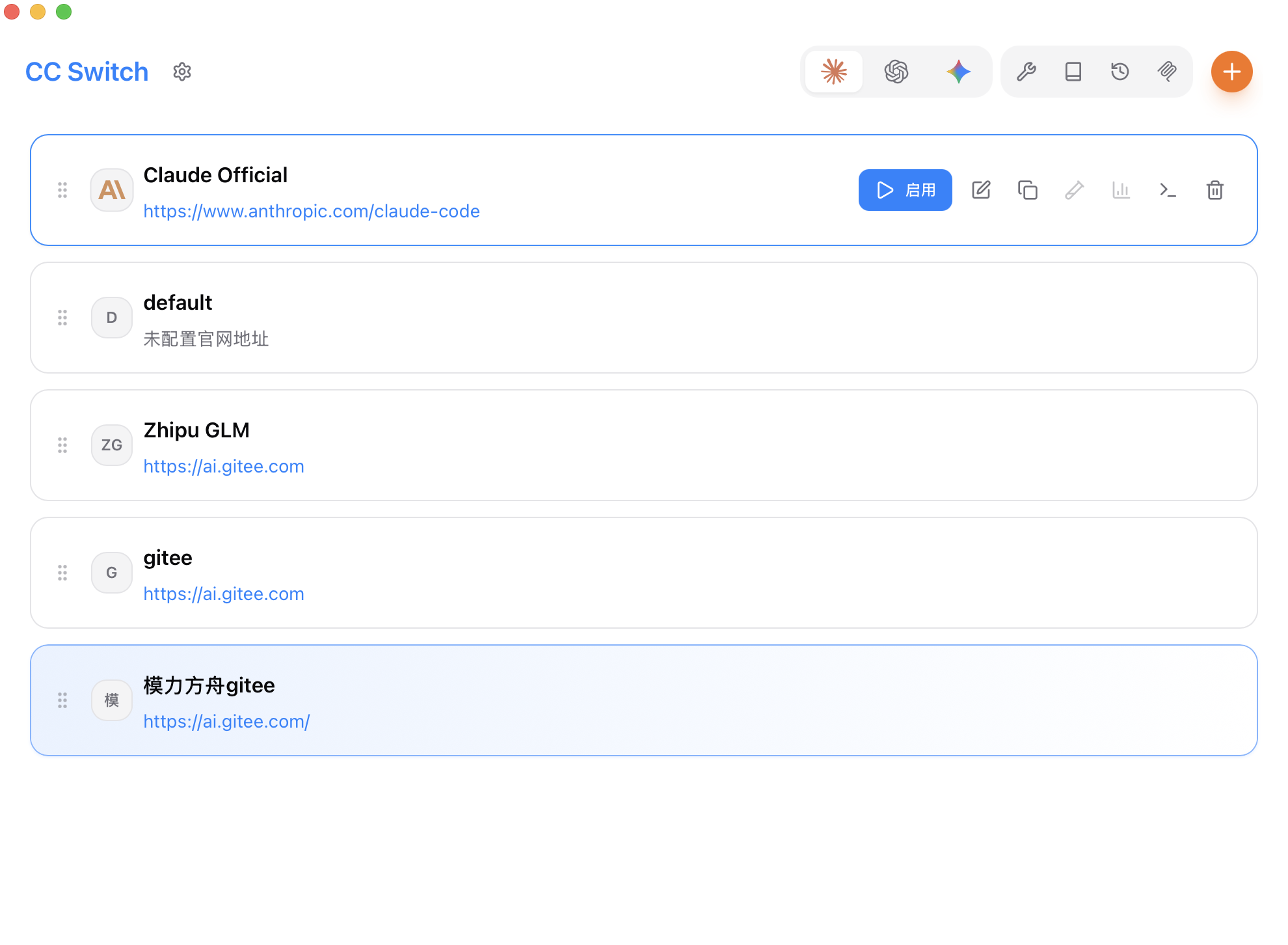
Task: Open the wrench tools icon
Action: [1026, 72]
